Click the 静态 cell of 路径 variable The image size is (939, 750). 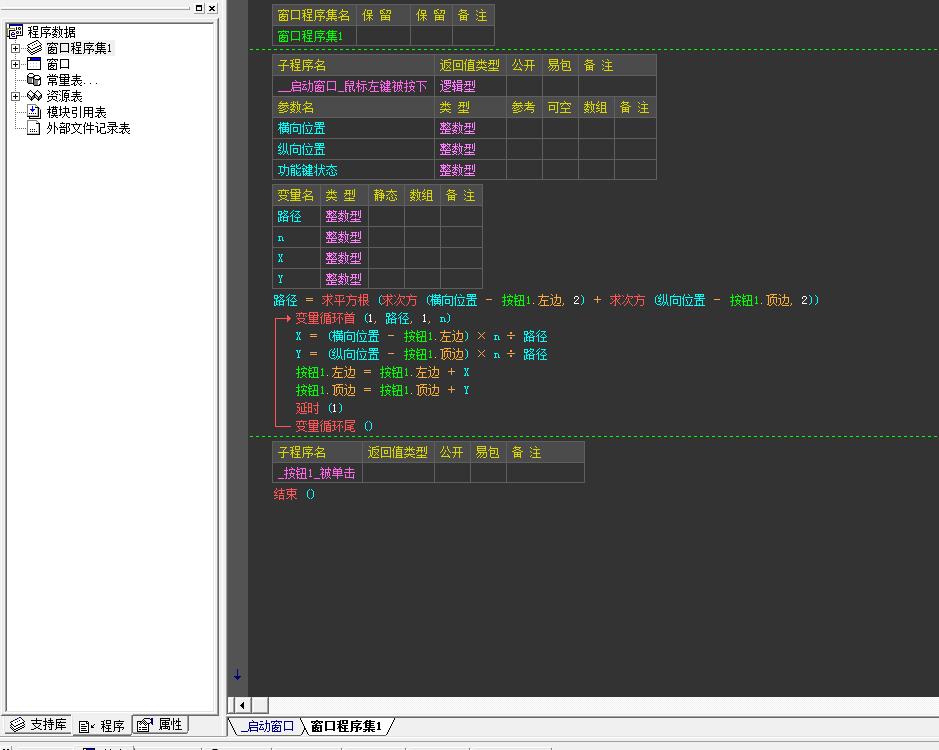click(x=386, y=216)
